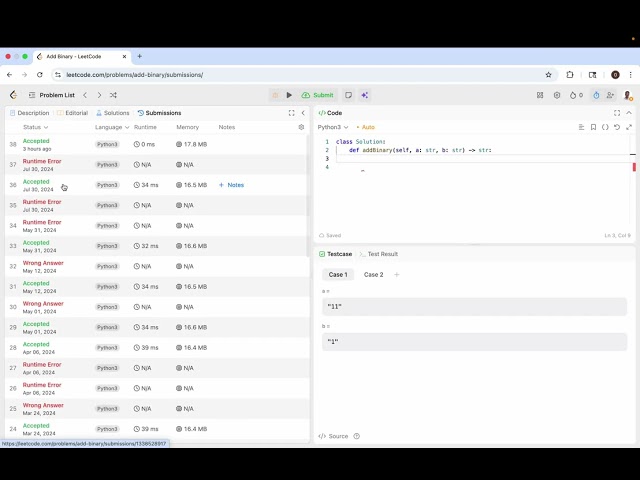Viewport: 640px width, 480px height.
Task: Open the Status filter dropdown
Action: (36, 127)
